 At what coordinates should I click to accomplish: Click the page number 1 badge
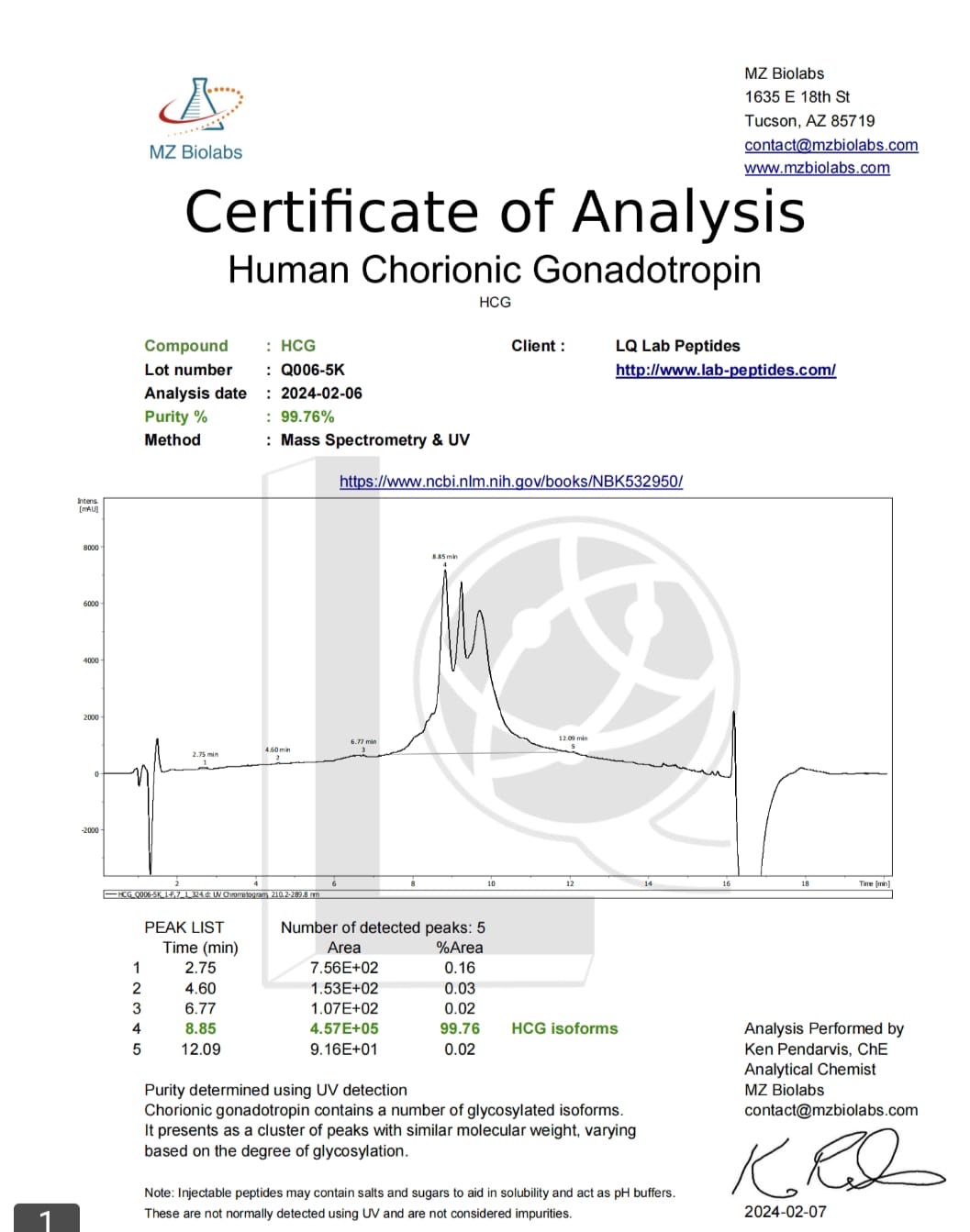[x=46, y=1218]
